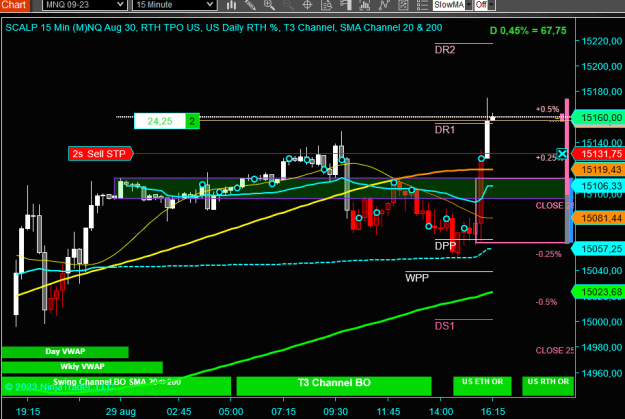Click the red 15131,75 price marker
The width and height of the screenshot is (625, 419).
[x=599, y=154]
